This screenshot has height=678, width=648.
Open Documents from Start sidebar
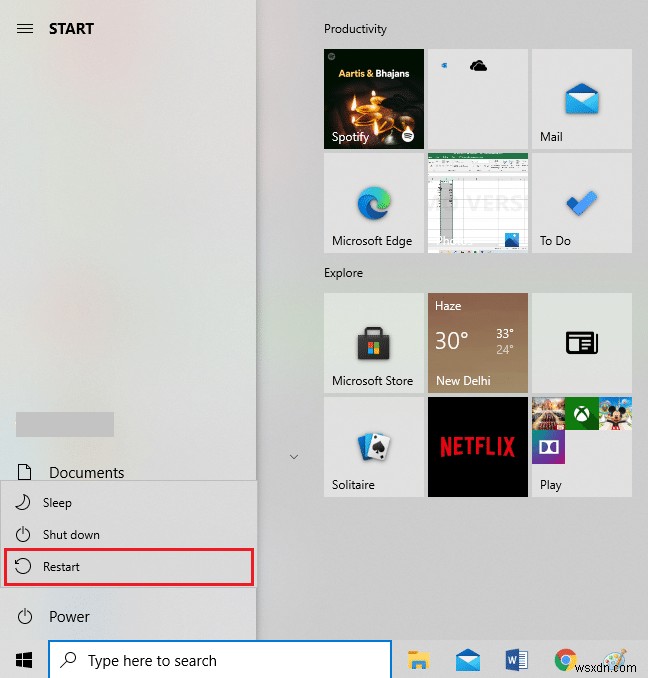[128, 472]
